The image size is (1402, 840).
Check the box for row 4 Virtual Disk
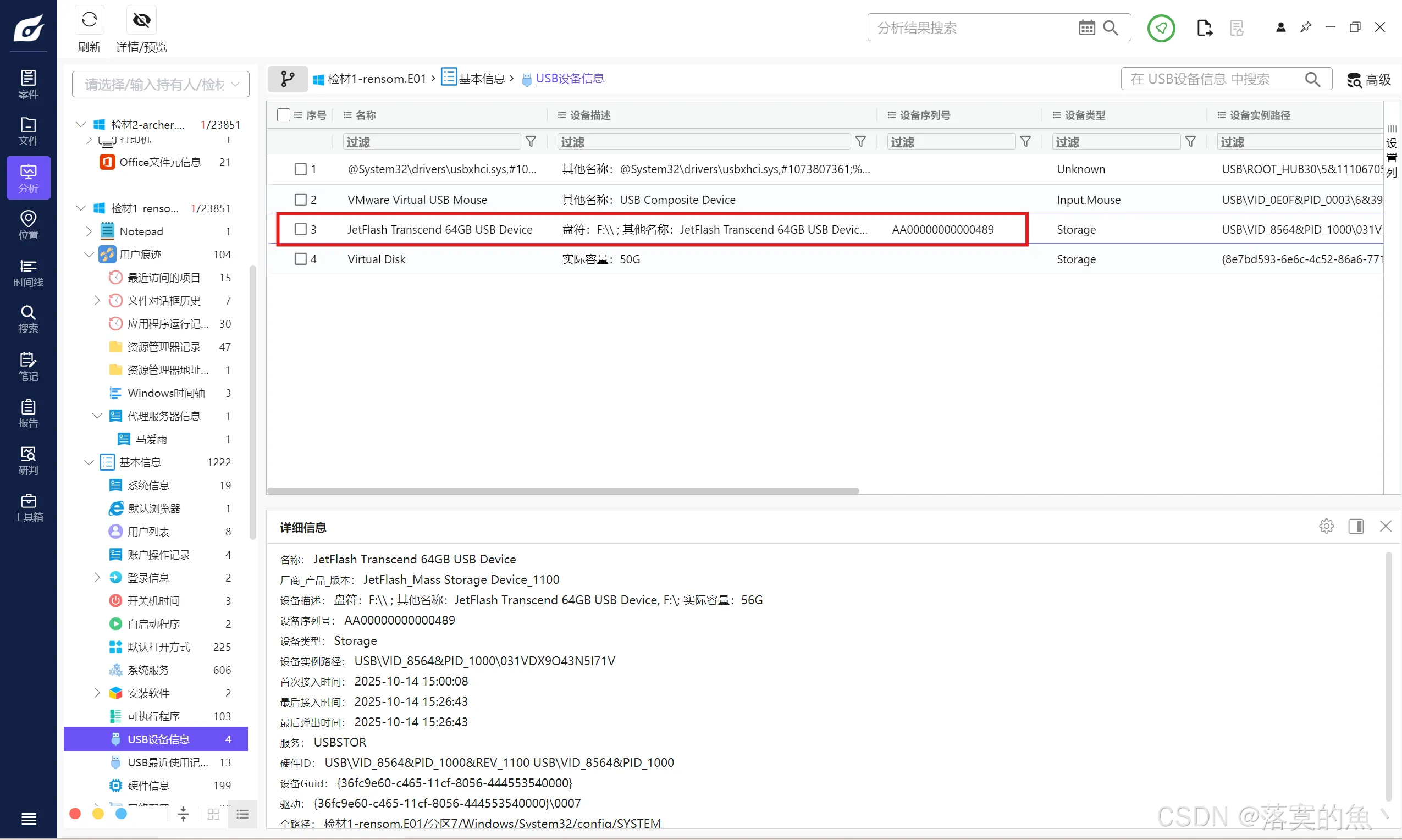tap(301, 259)
